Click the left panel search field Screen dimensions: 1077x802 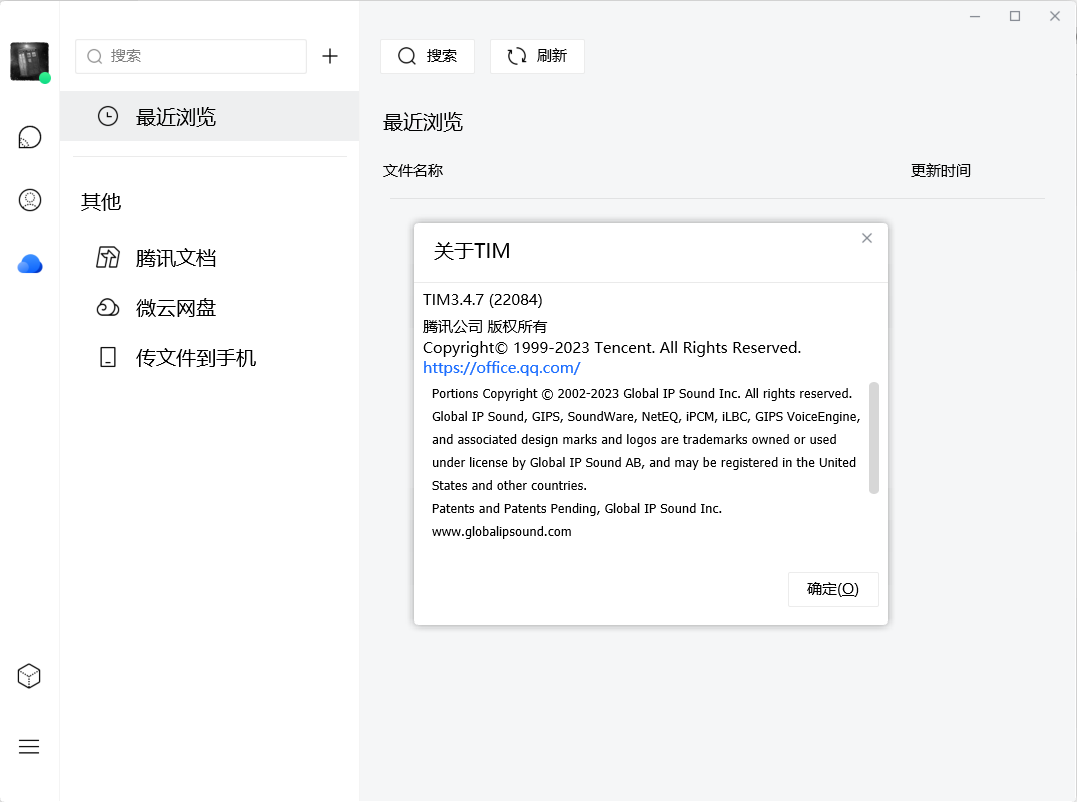[x=191, y=56]
